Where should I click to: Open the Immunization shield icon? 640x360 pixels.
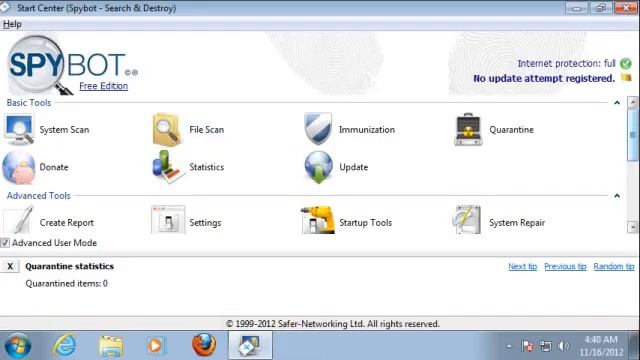pyautogui.click(x=318, y=129)
